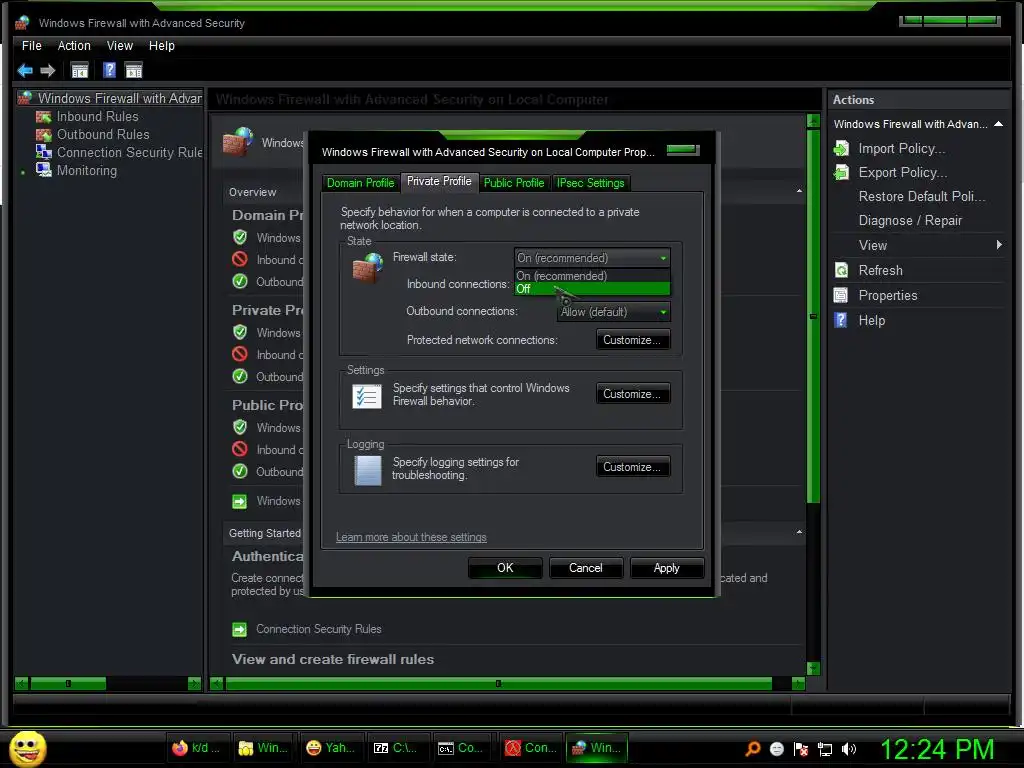Screen dimensions: 1024x768
Task: Click the center pane horizontal scrollbar
Action: pos(498,684)
